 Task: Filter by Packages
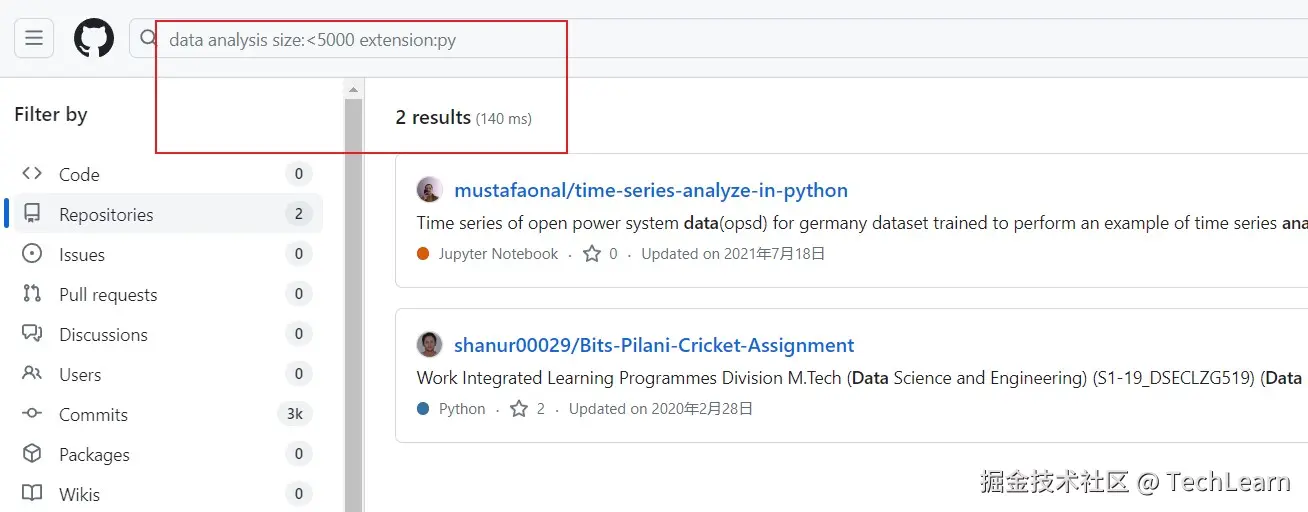pos(94,454)
